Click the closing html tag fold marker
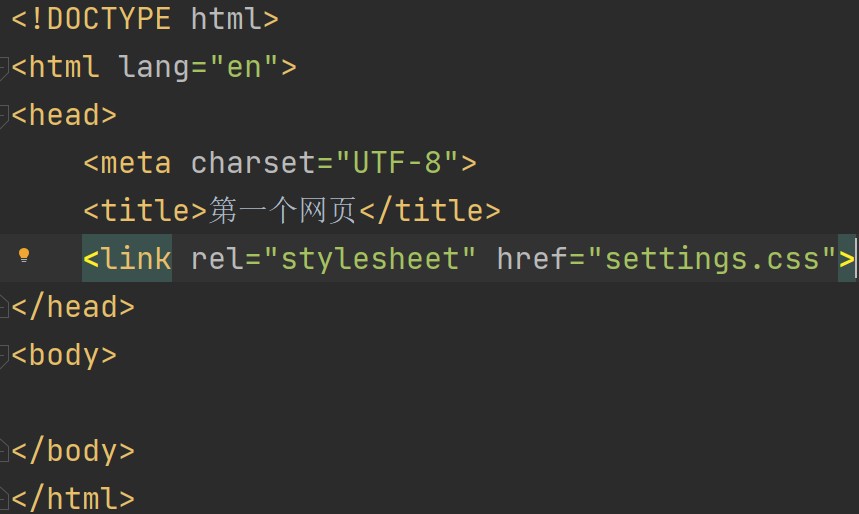Screen dimensions: 859x514 coord(3,499)
